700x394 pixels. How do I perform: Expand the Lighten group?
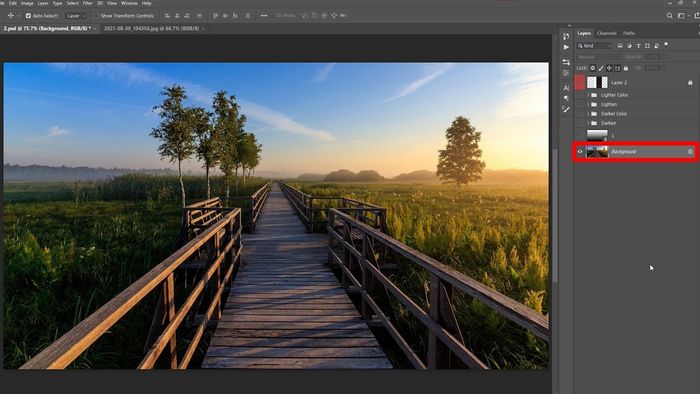(x=588, y=104)
